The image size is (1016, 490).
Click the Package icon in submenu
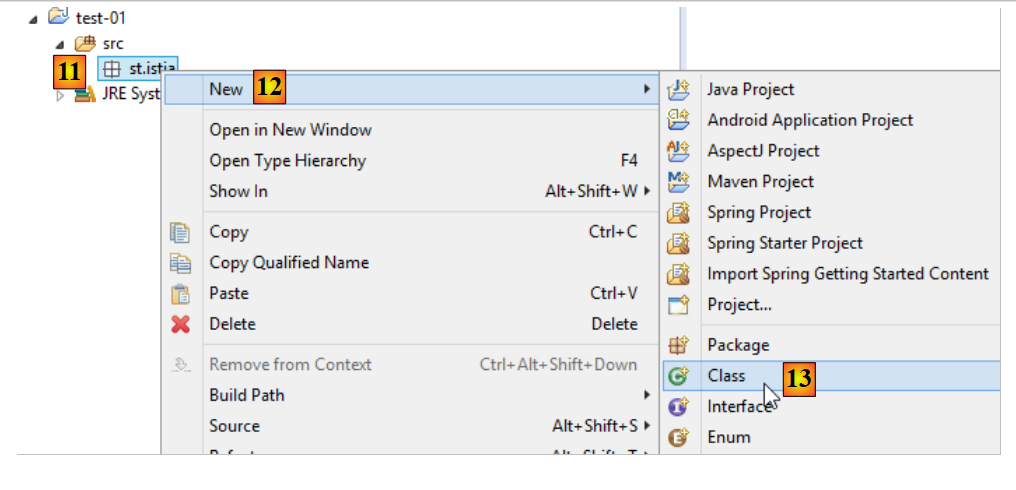pyautogui.click(x=679, y=345)
